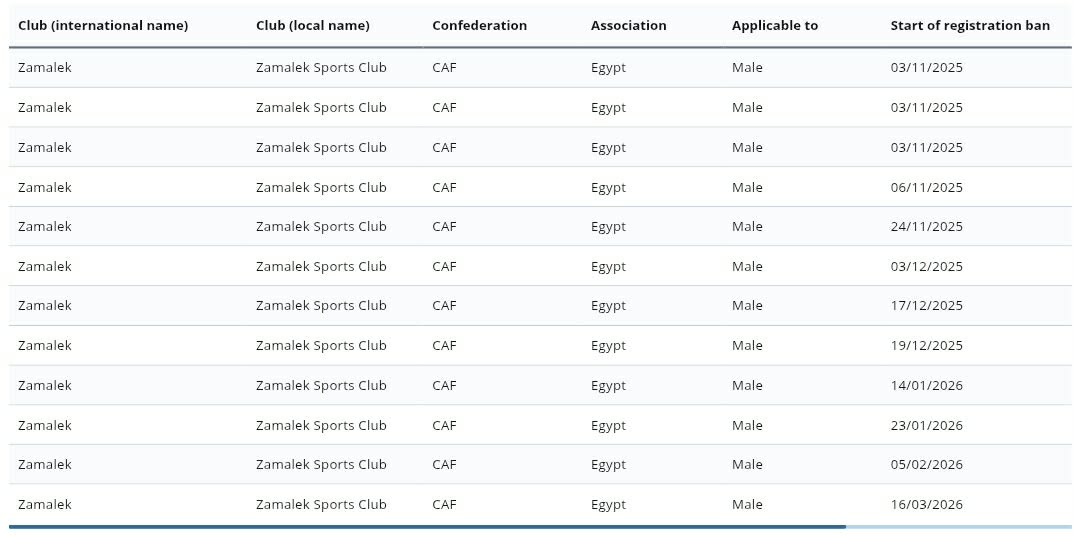
Task: Select the last row dated 16/03/2026
Action: (x=540, y=504)
